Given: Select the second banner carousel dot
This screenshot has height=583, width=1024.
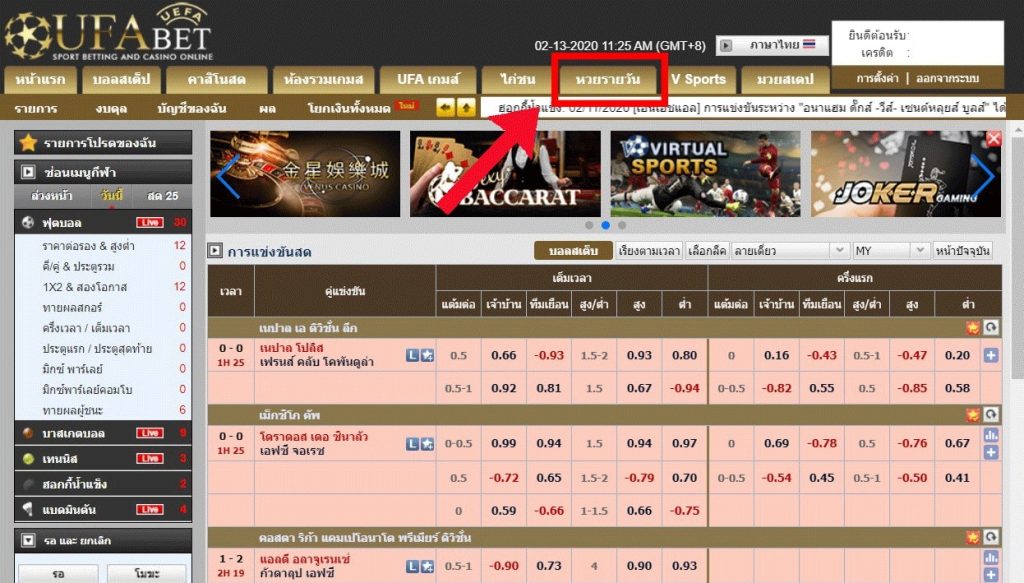Looking at the screenshot, I should (x=605, y=225).
